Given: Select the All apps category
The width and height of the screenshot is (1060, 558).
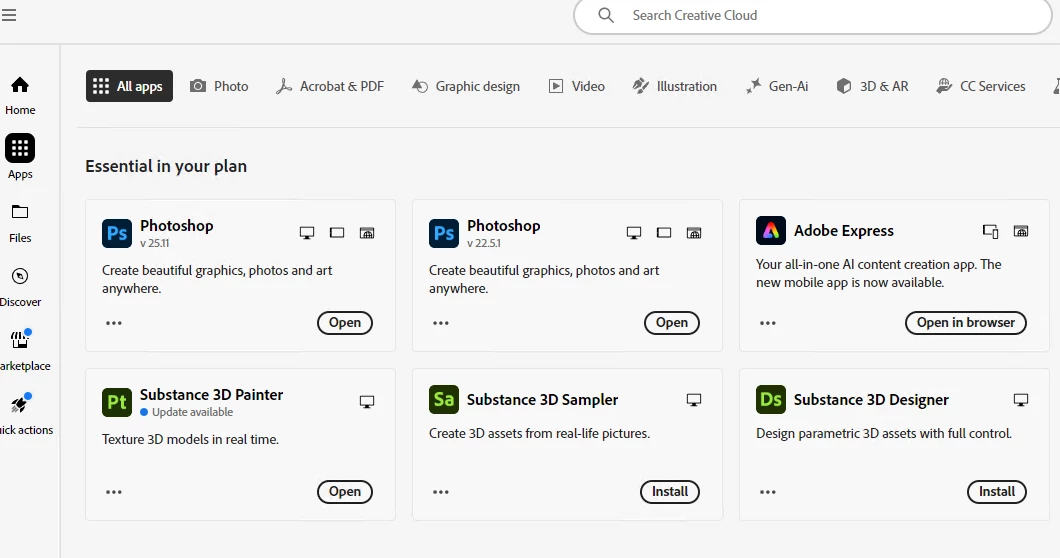Looking at the screenshot, I should pos(129,86).
